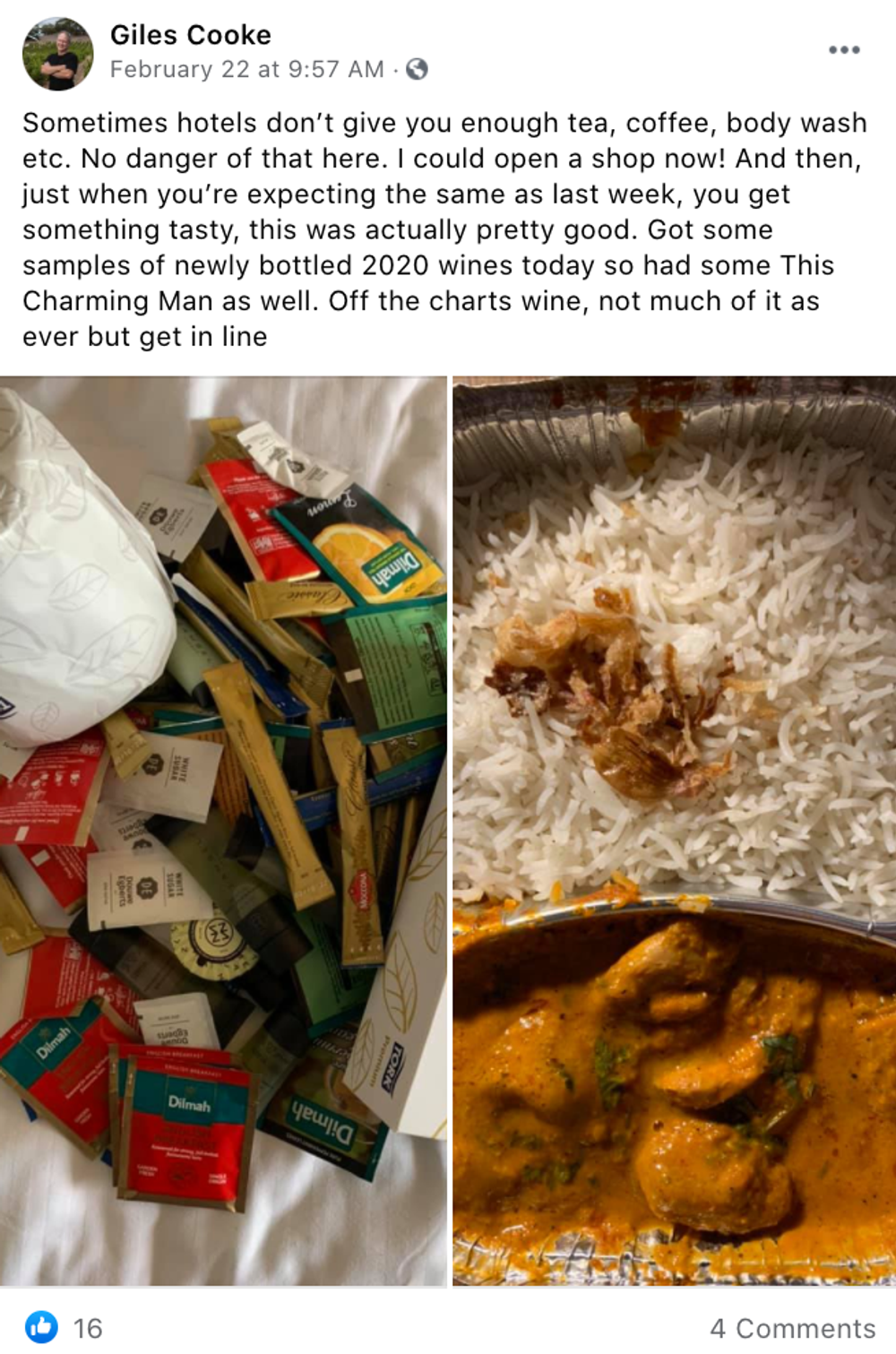Click the author name Giles Cooke
896x1354 pixels.
pyautogui.click(x=191, y=35)
